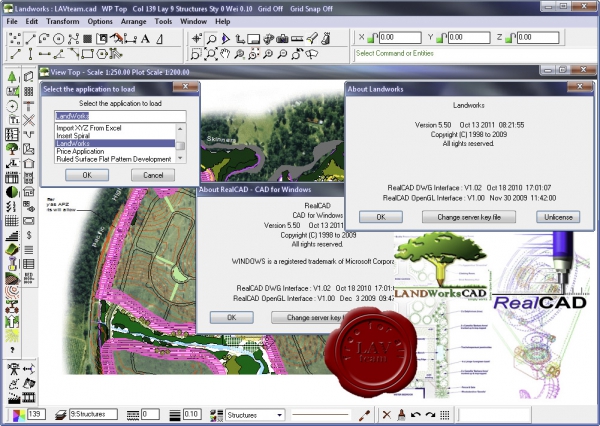Click the eyedropper style picker icon

365,415
